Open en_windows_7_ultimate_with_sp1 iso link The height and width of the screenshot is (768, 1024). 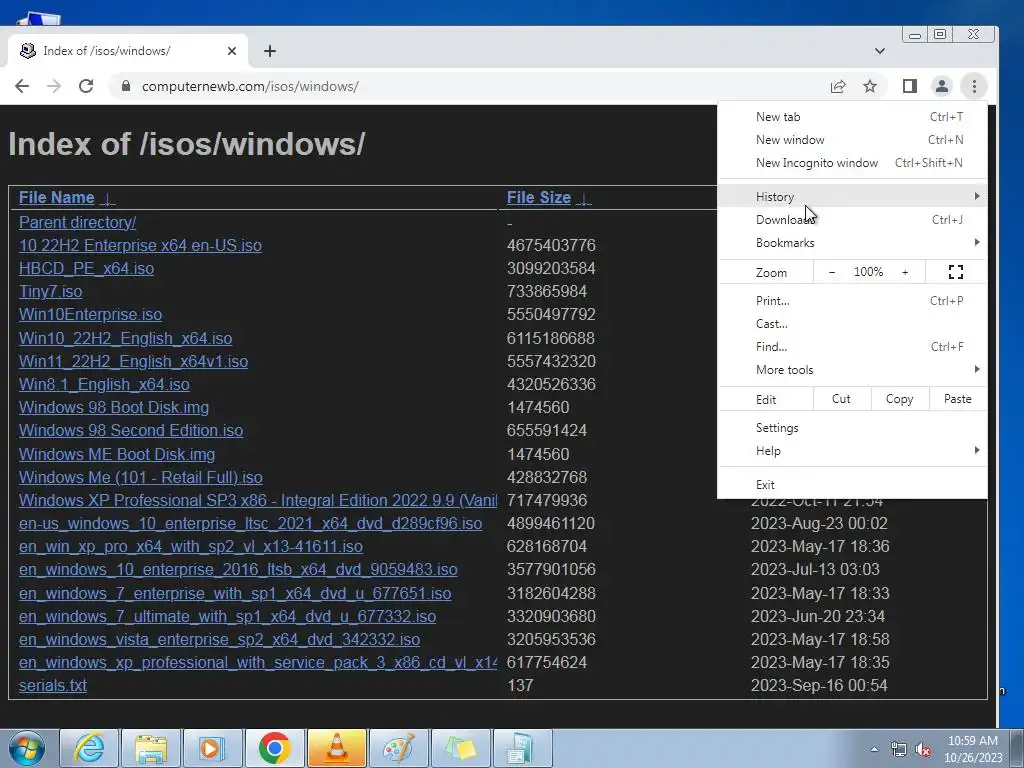227,616
